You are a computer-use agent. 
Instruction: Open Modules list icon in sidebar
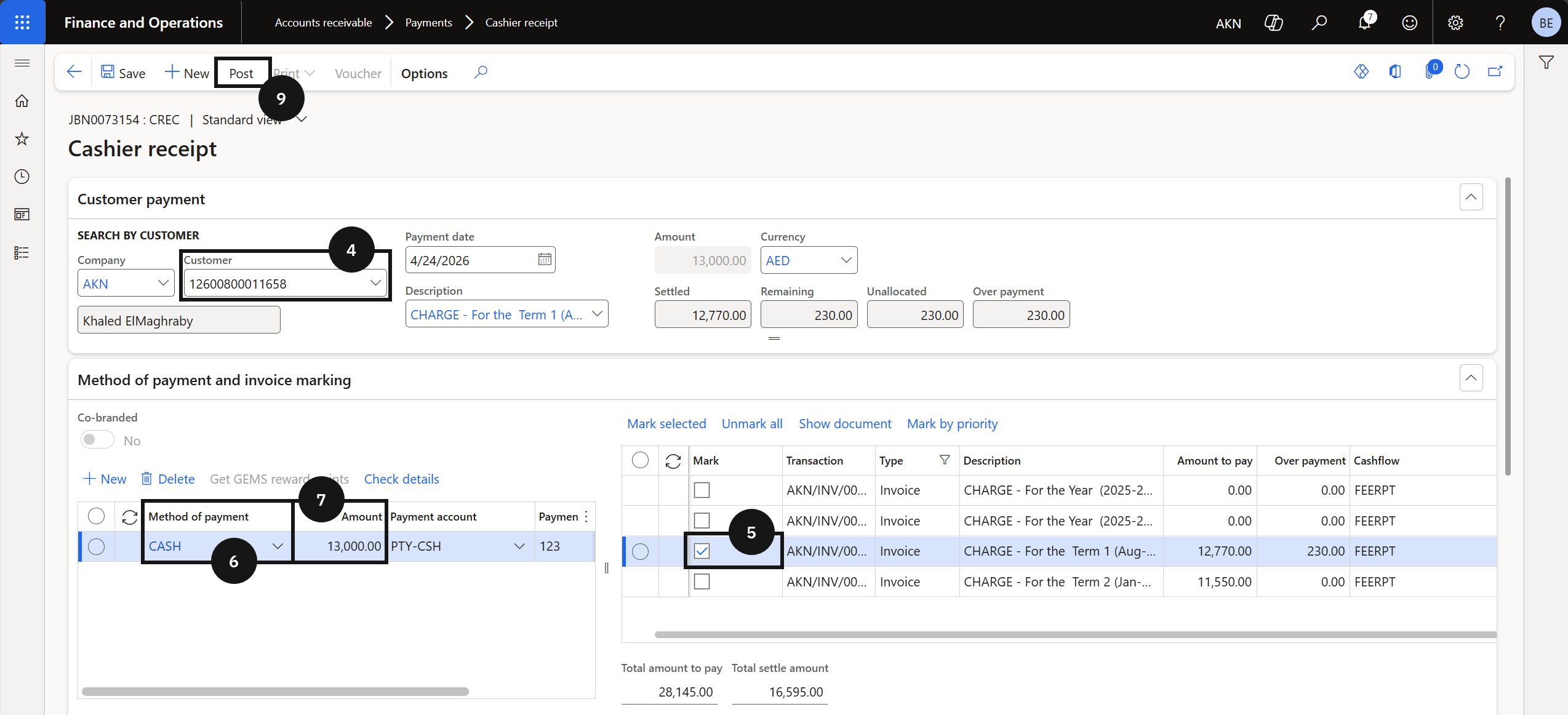(x=22, y=252)
